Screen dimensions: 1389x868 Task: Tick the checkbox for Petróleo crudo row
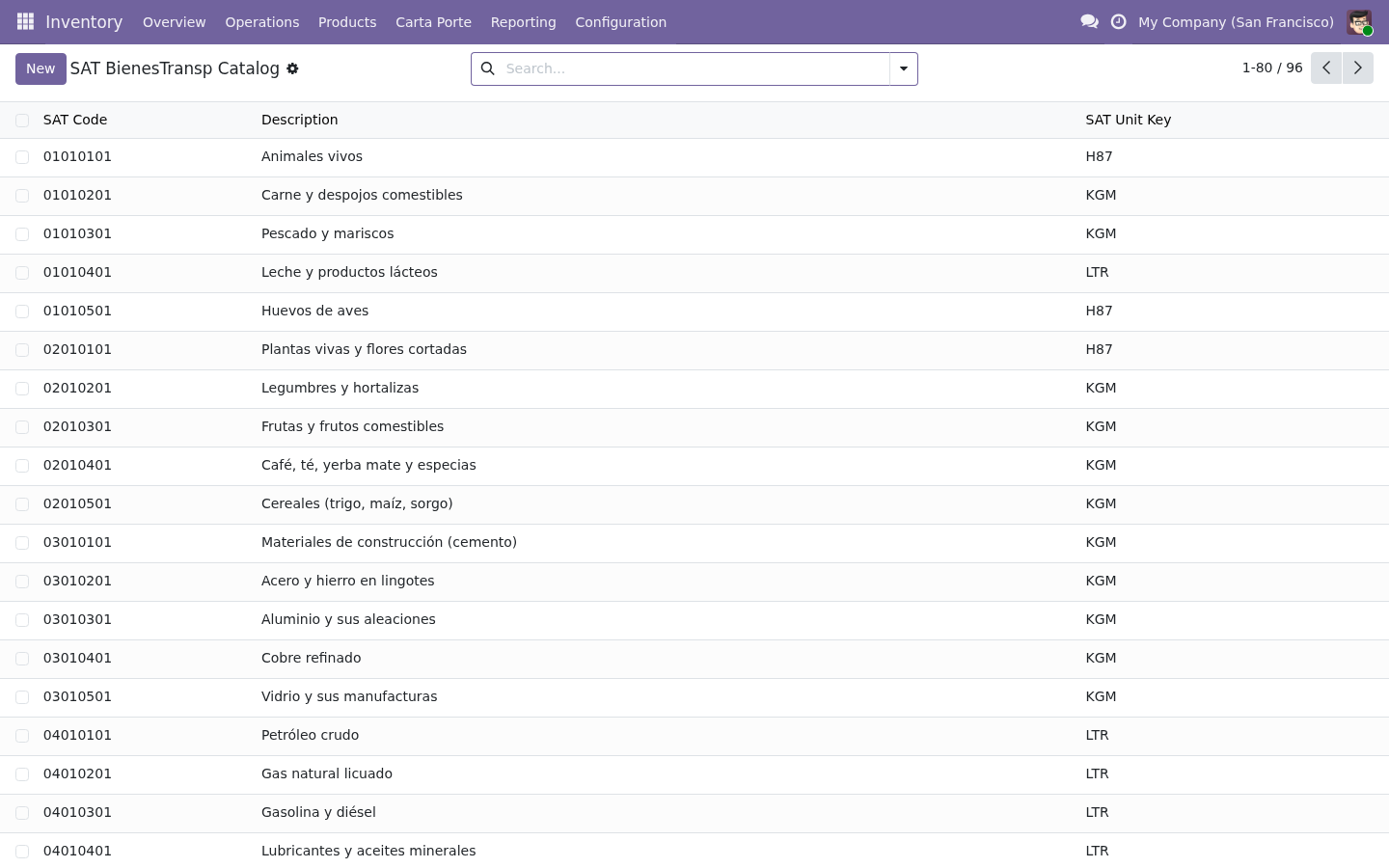tap(22, 736)
